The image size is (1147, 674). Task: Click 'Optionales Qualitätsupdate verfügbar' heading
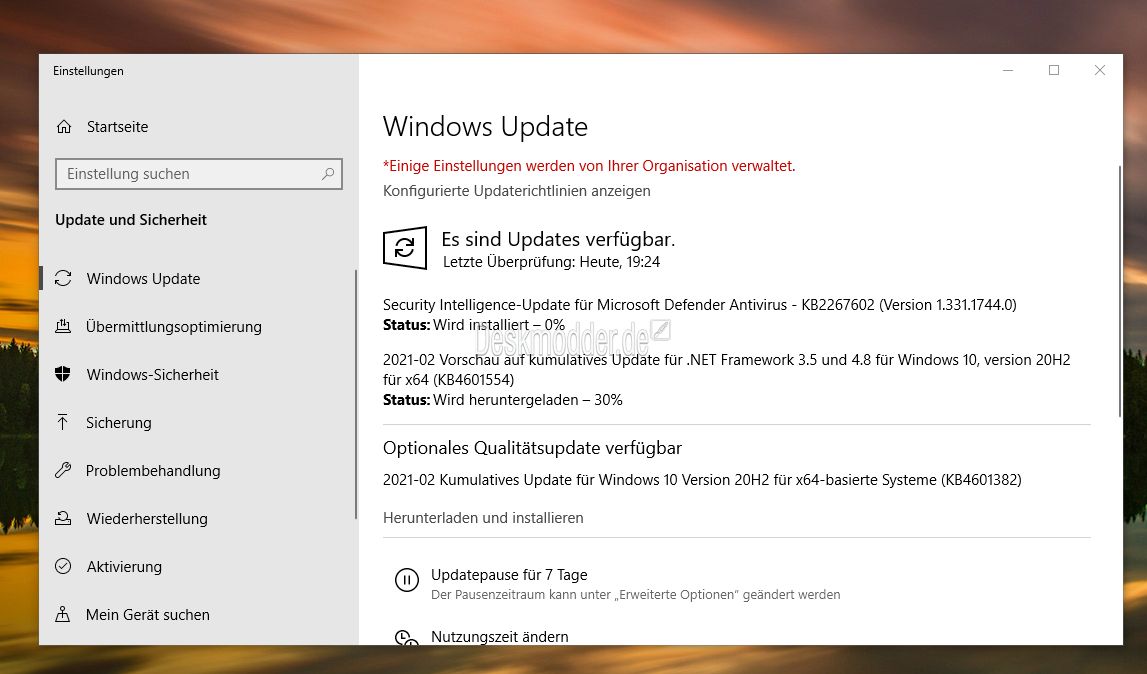(533, 448)
